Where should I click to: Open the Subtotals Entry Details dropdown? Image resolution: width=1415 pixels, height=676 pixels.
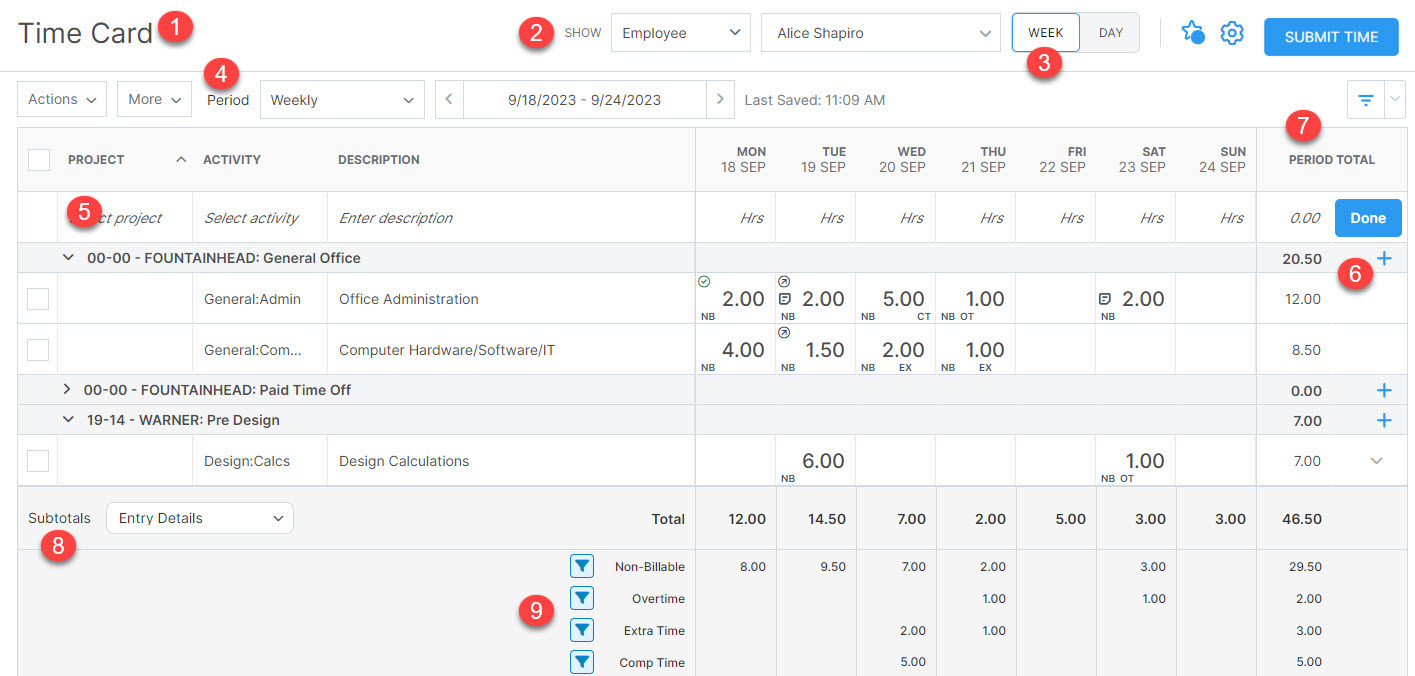click(200, 518)
